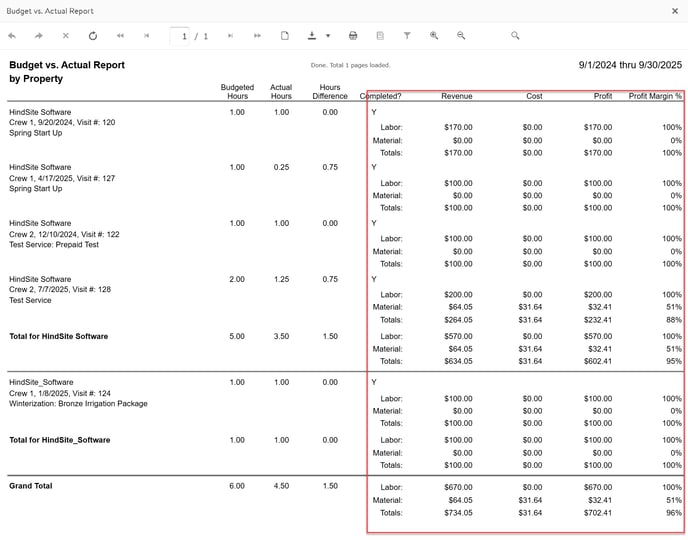Image resolution: width=688 pixels, height=540 pixels.
Task: Click the export download icon
Action: click(312, 36)
